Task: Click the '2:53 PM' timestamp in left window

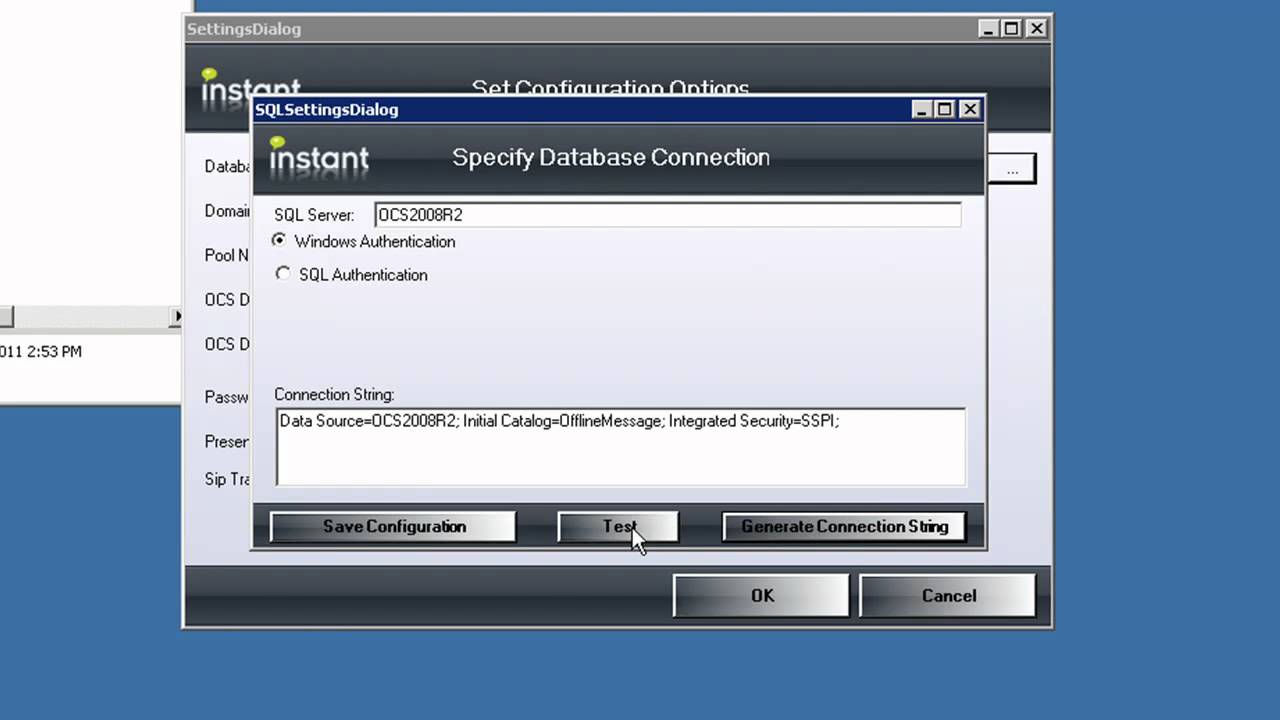Action: [53, 352]
